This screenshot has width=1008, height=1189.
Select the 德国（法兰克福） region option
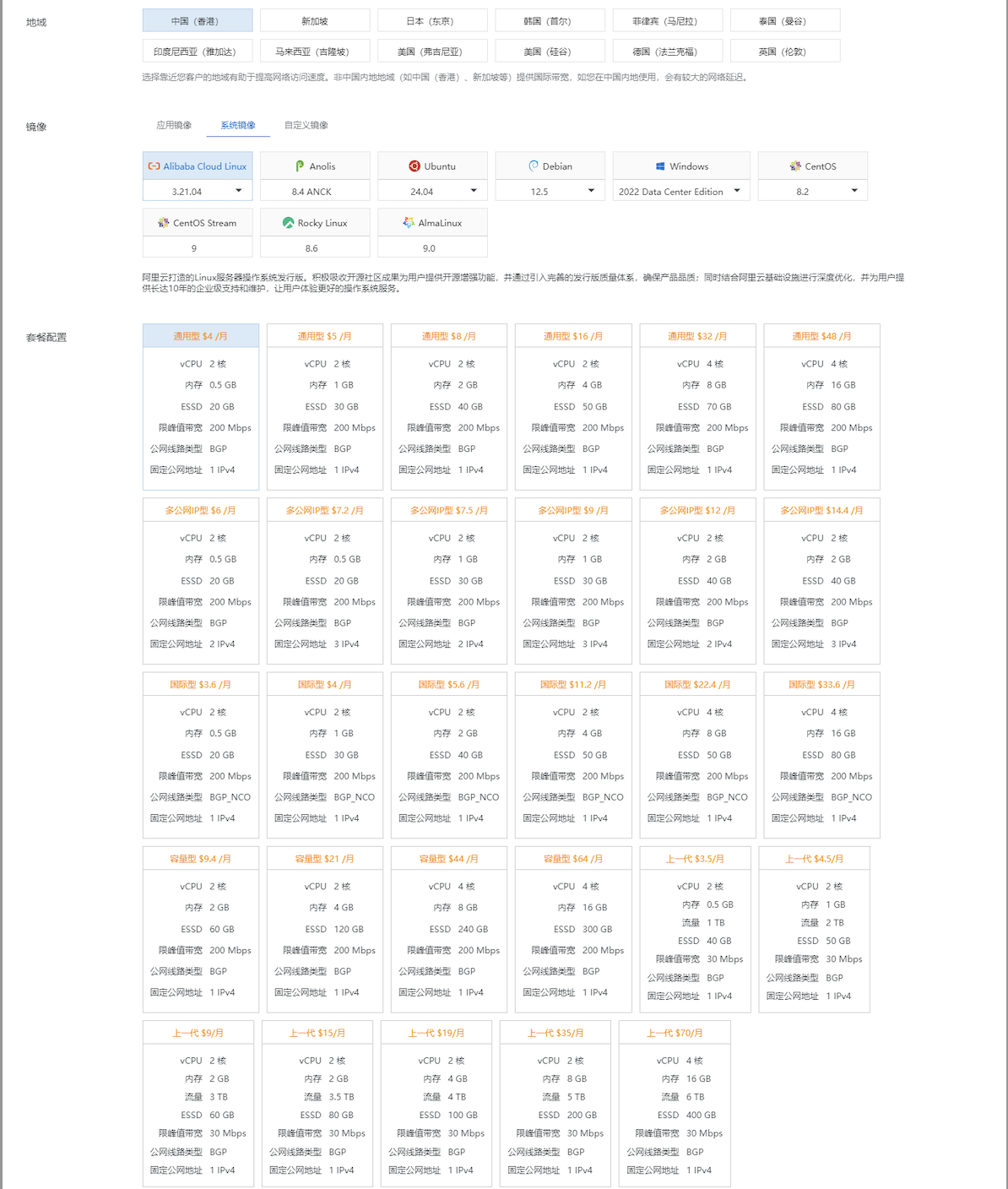[x=667, y=52]
